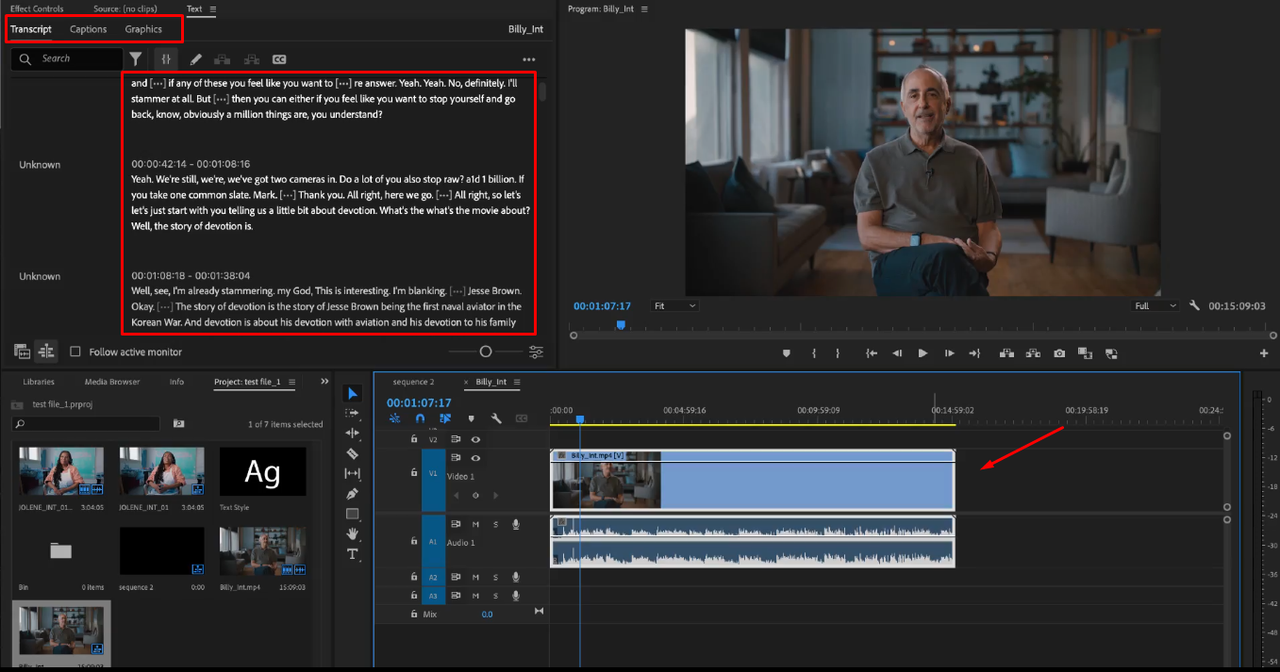This screenshot has height=672, width=1280.
Task: Select the Selection arrow tool
Action: (x=352, y=393)
